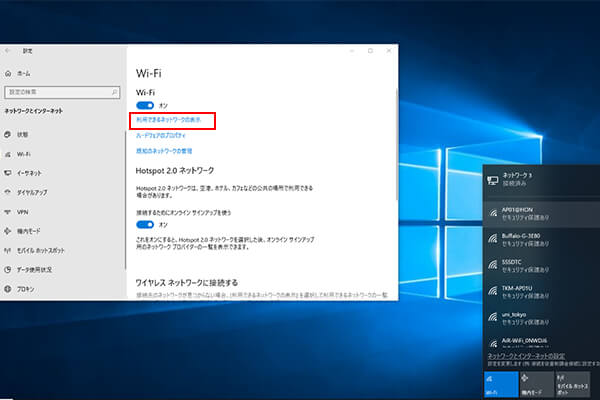Click the 設定の検索 search box
The height and width of the screenshot is (400, 600).
[62, 92]
